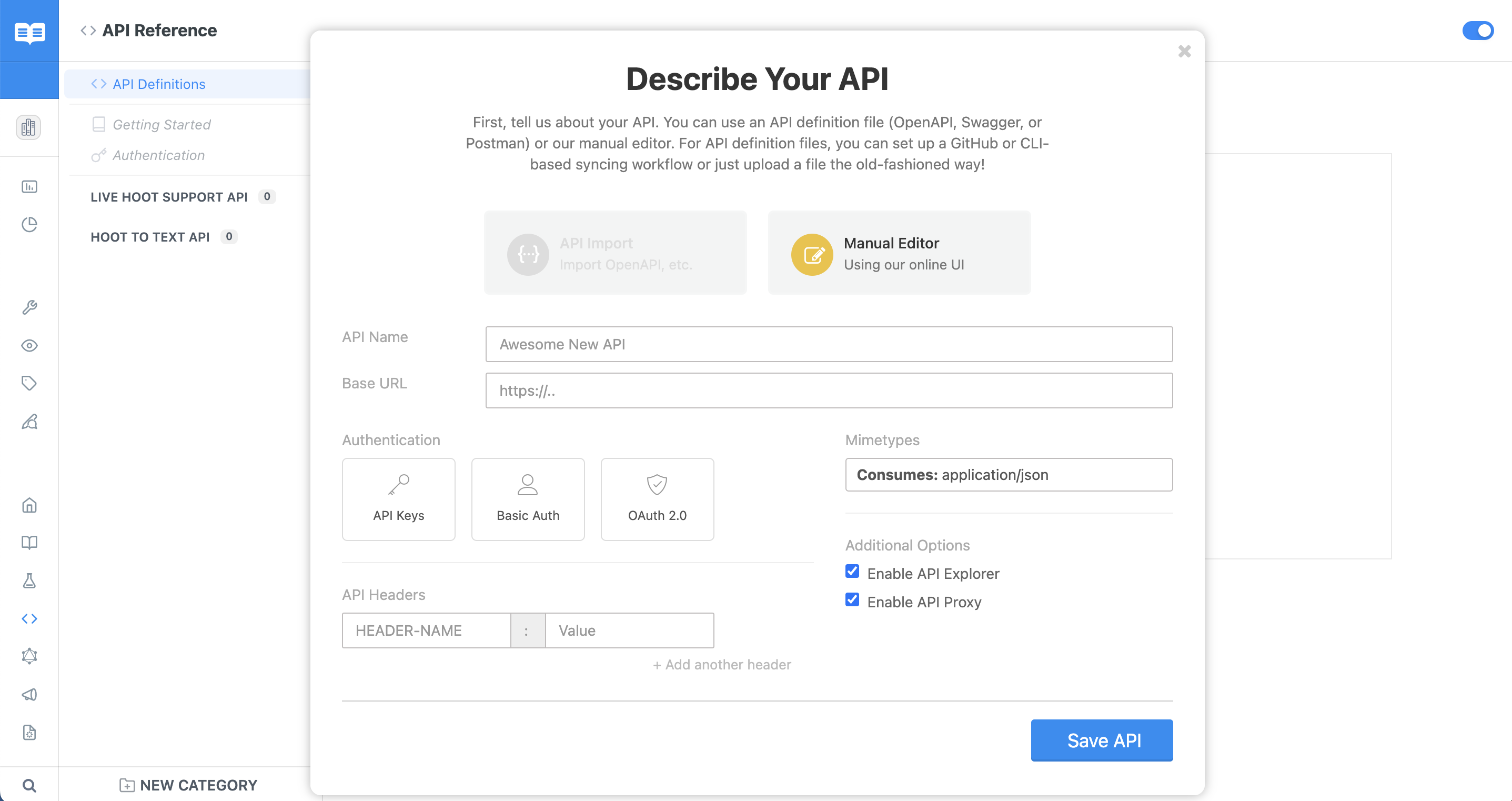Click the search magnifier icon

(x=29, y=785)
